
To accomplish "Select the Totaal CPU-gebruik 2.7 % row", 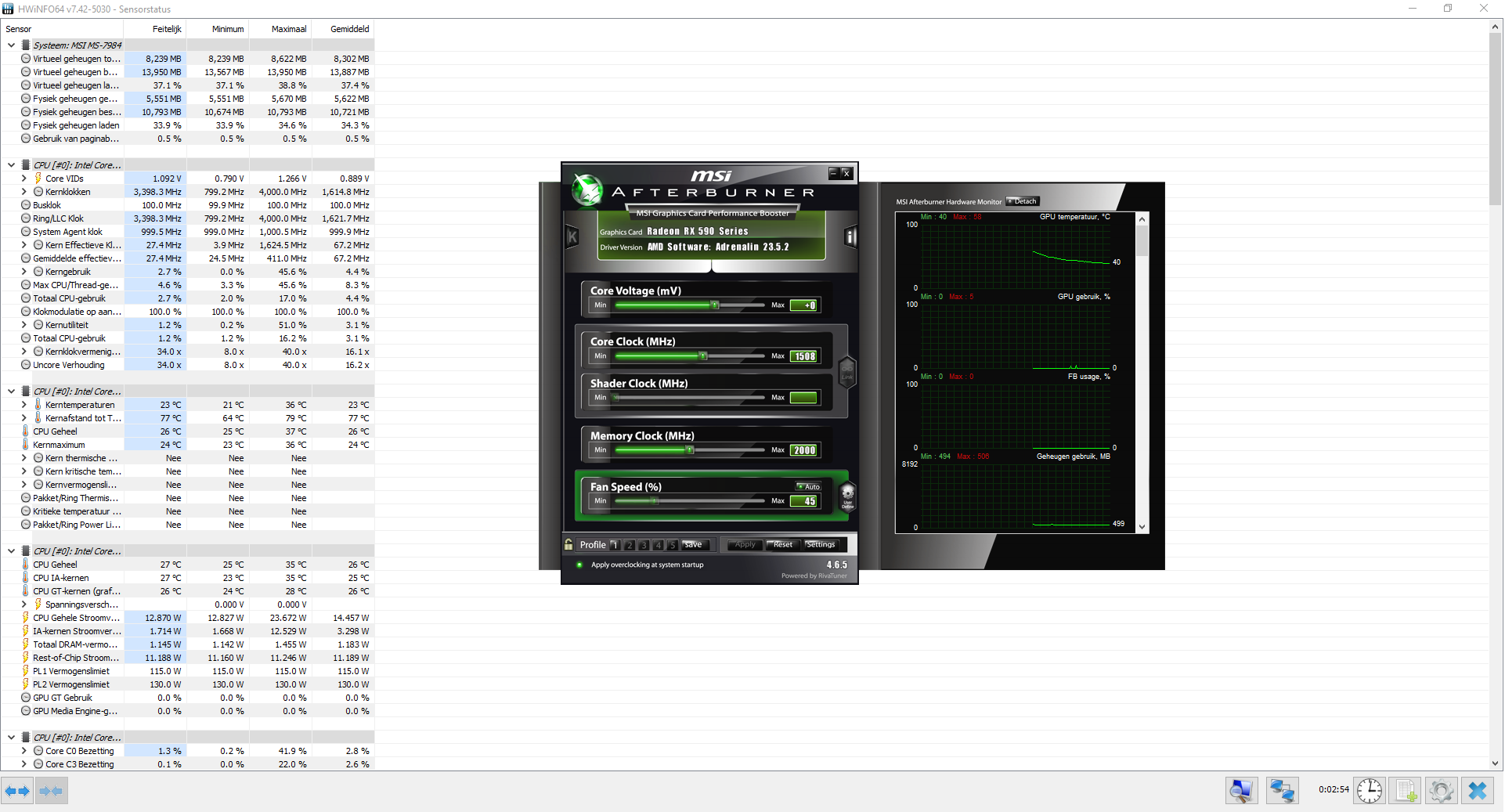I will coord(188,298).
